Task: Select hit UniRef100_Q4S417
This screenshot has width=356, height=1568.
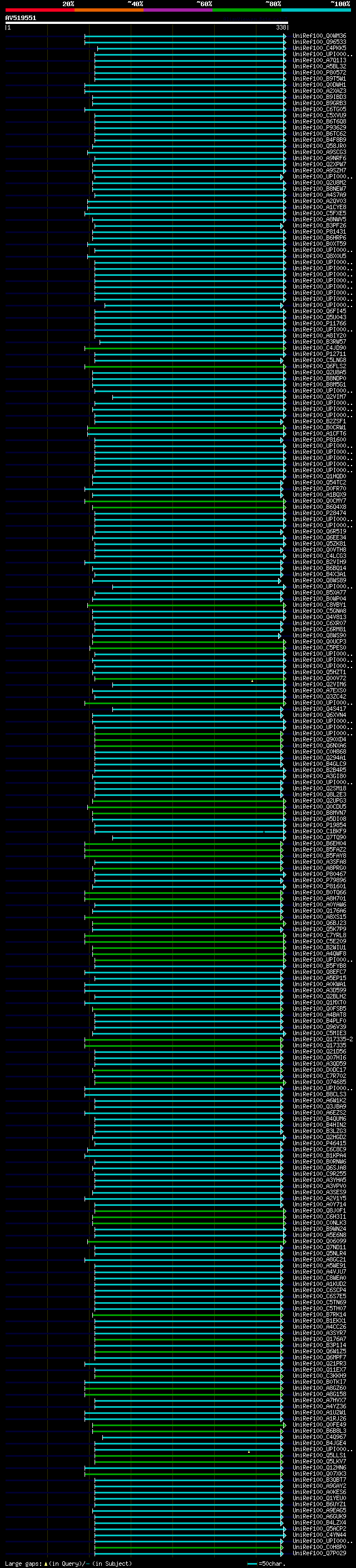Action: click(319, 709)
